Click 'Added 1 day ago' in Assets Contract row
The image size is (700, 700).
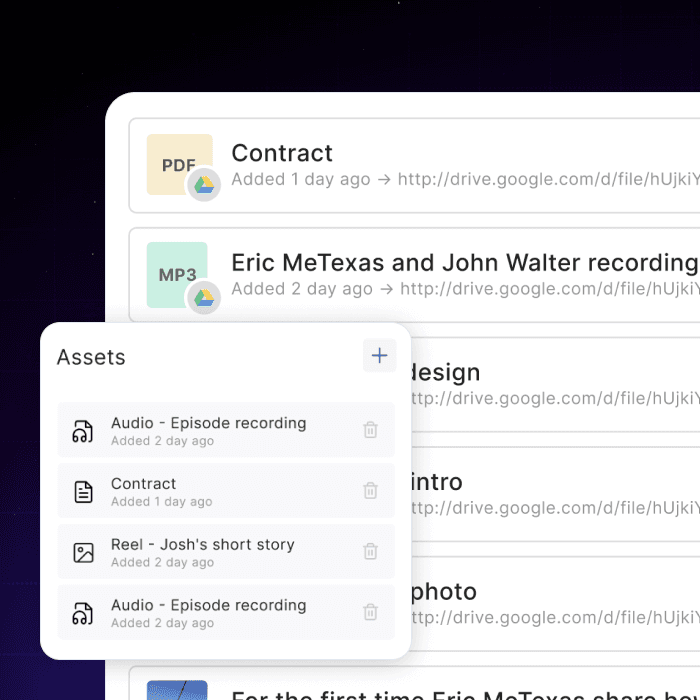tap(162, 502)
